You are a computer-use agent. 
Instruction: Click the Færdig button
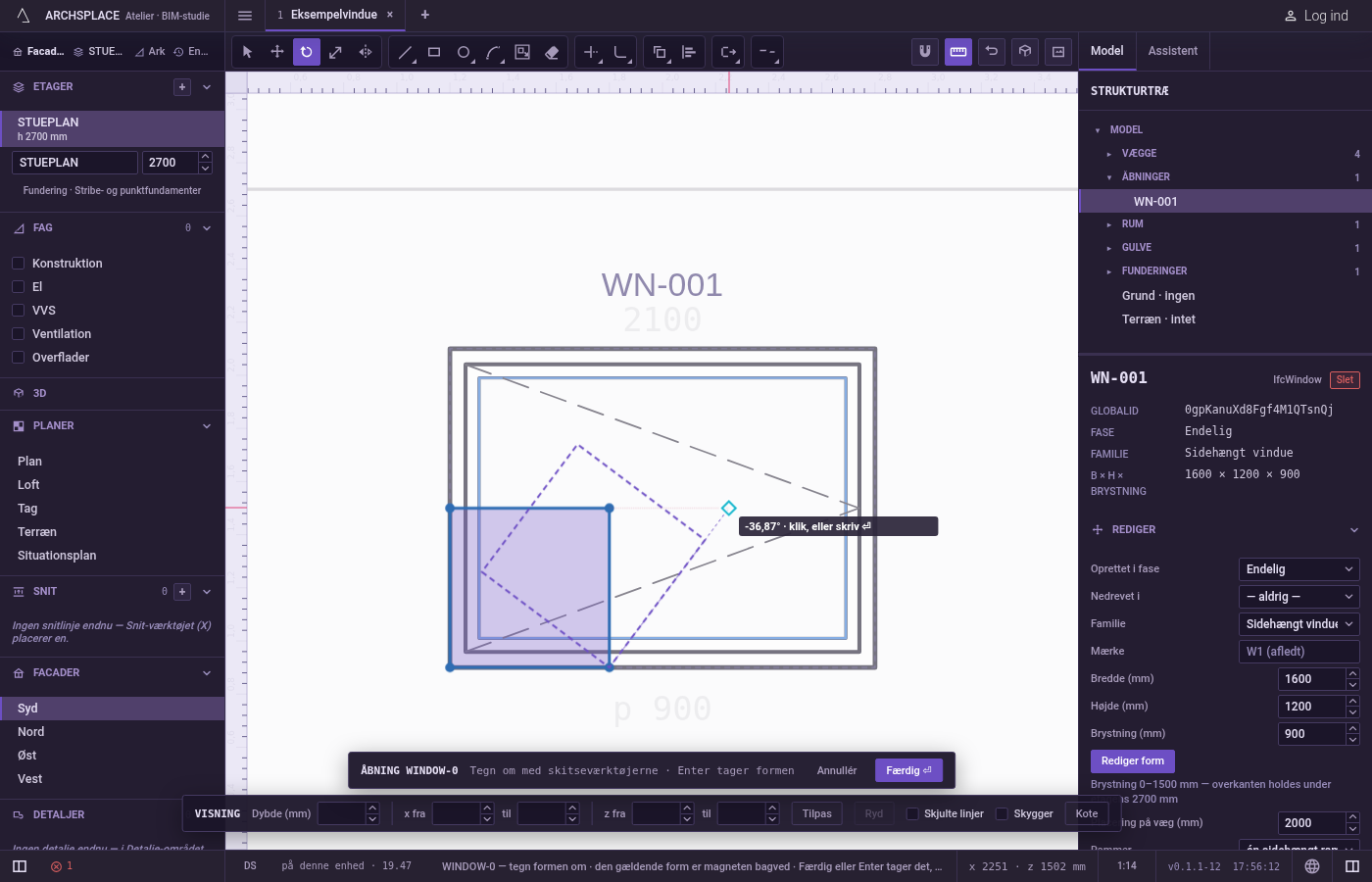(x=908, y=770)
